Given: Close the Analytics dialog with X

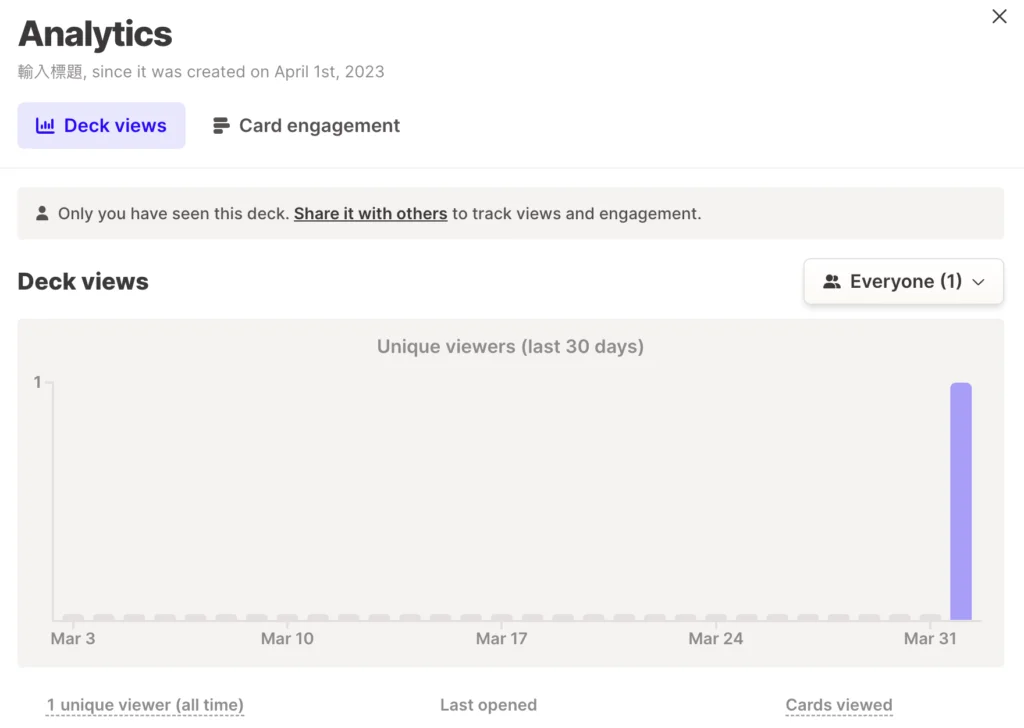Looking at the screenshot, I should pos(999,17).
